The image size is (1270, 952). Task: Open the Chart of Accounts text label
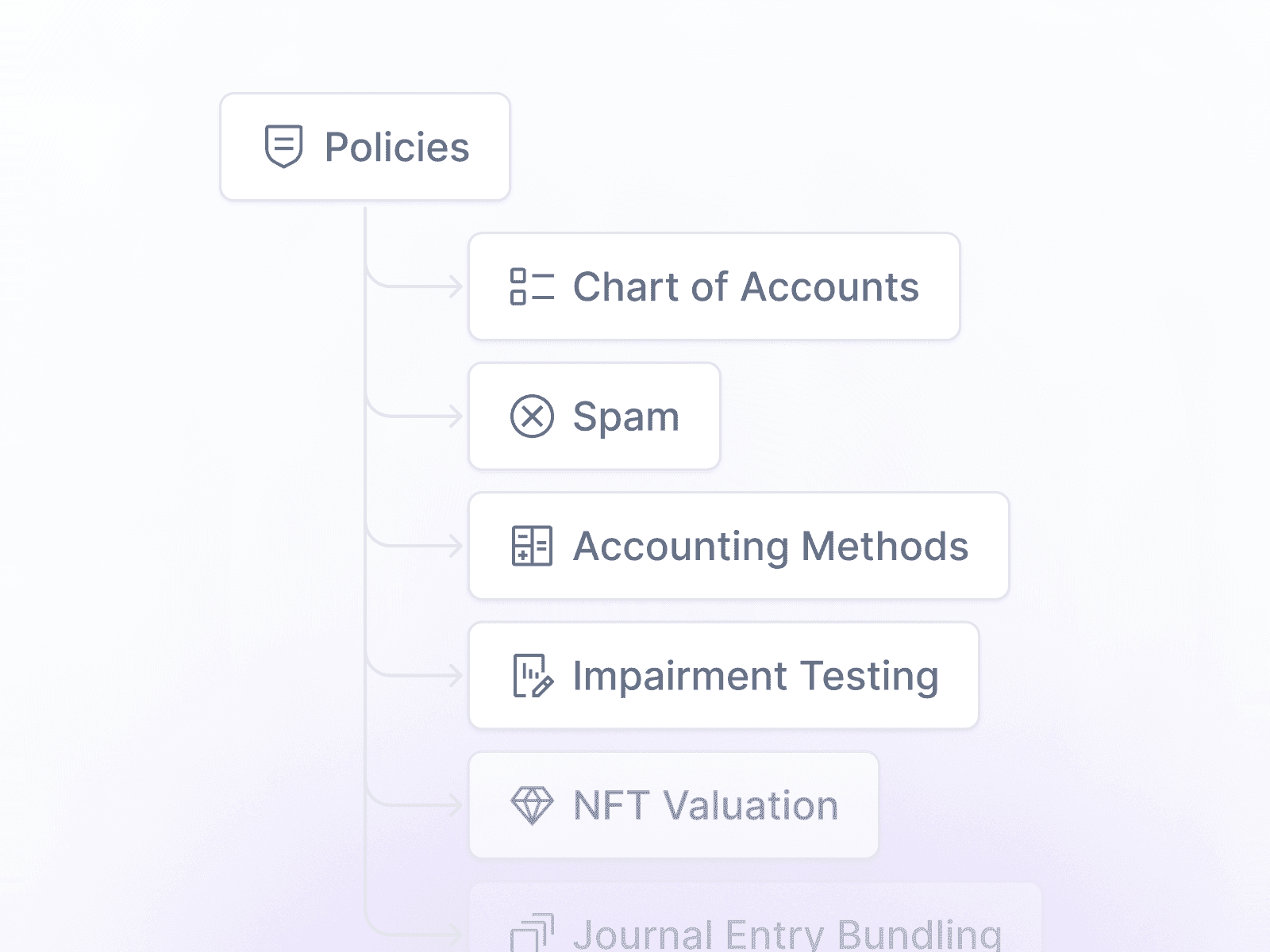(x=745, y=286)
